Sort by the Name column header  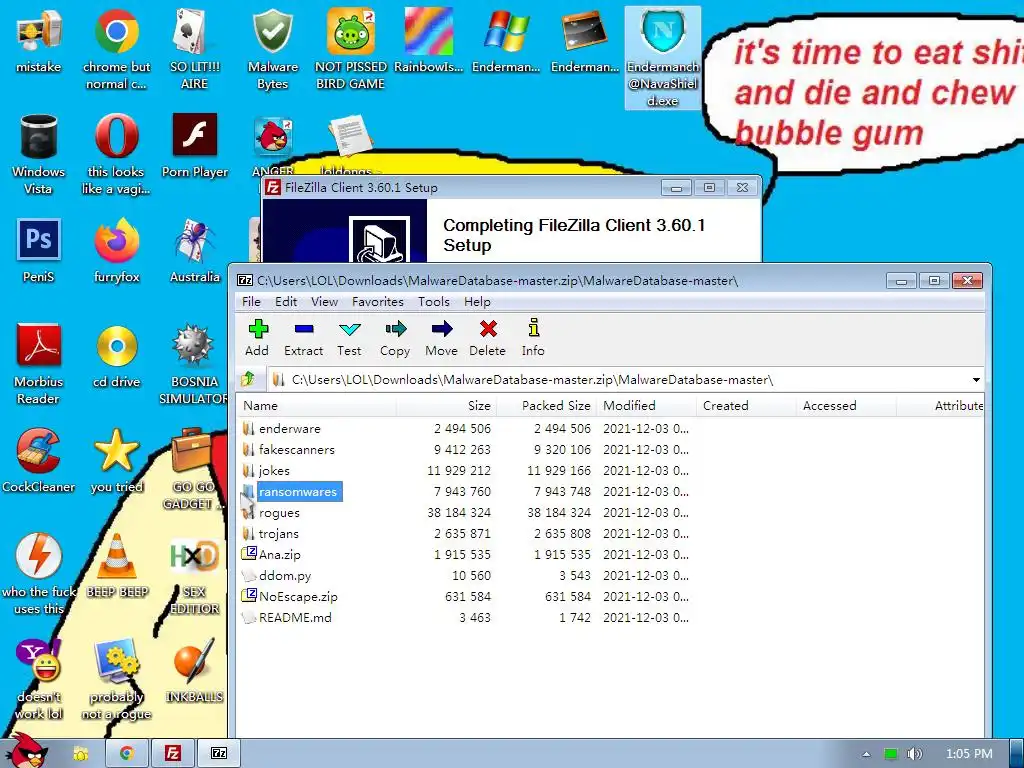316,406
